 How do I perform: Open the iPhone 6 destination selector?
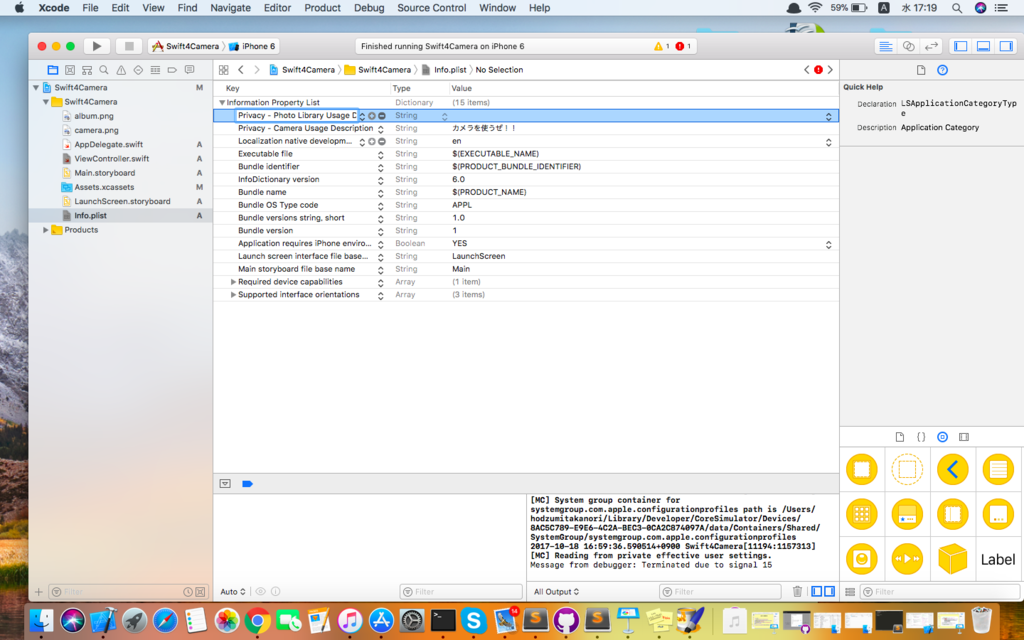point(252,46)
